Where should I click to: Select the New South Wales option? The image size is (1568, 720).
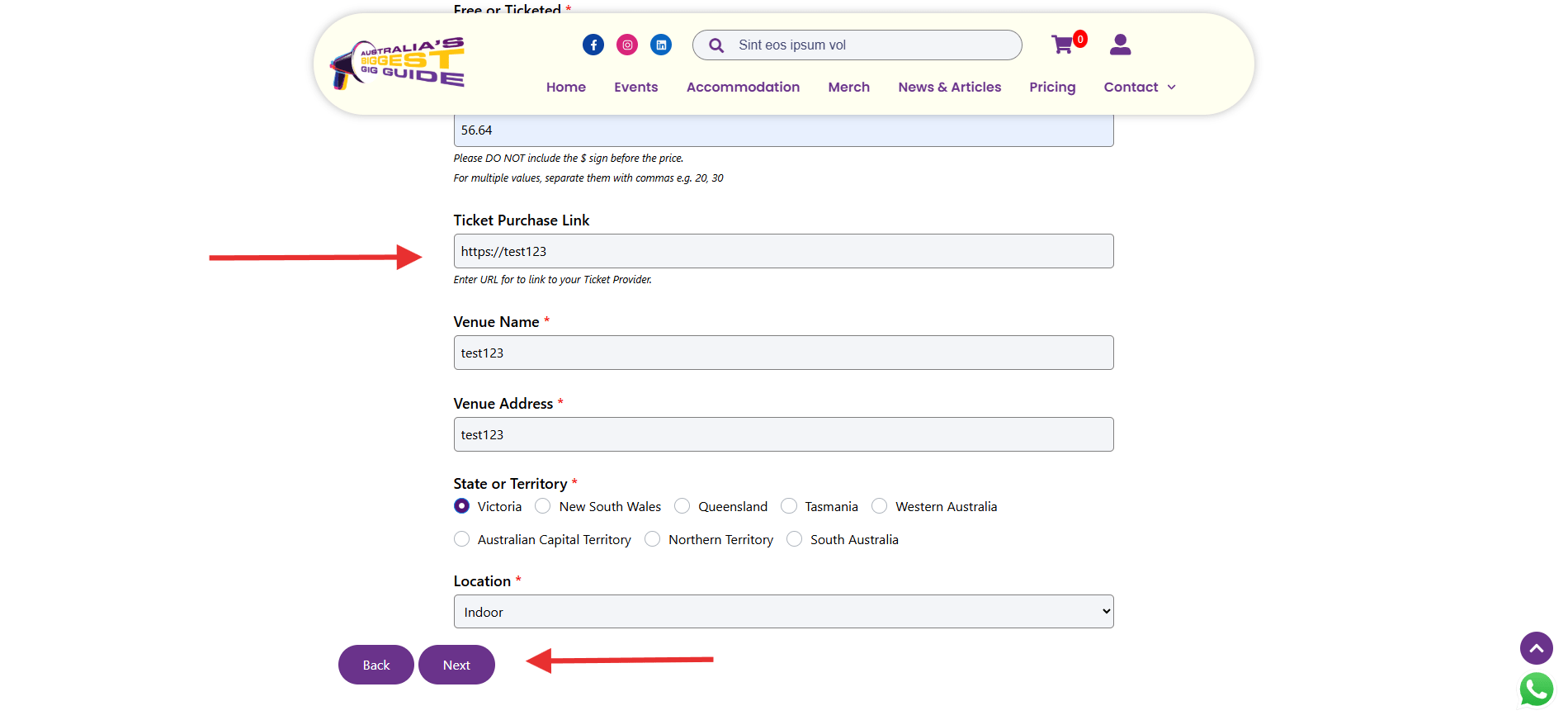543,505
